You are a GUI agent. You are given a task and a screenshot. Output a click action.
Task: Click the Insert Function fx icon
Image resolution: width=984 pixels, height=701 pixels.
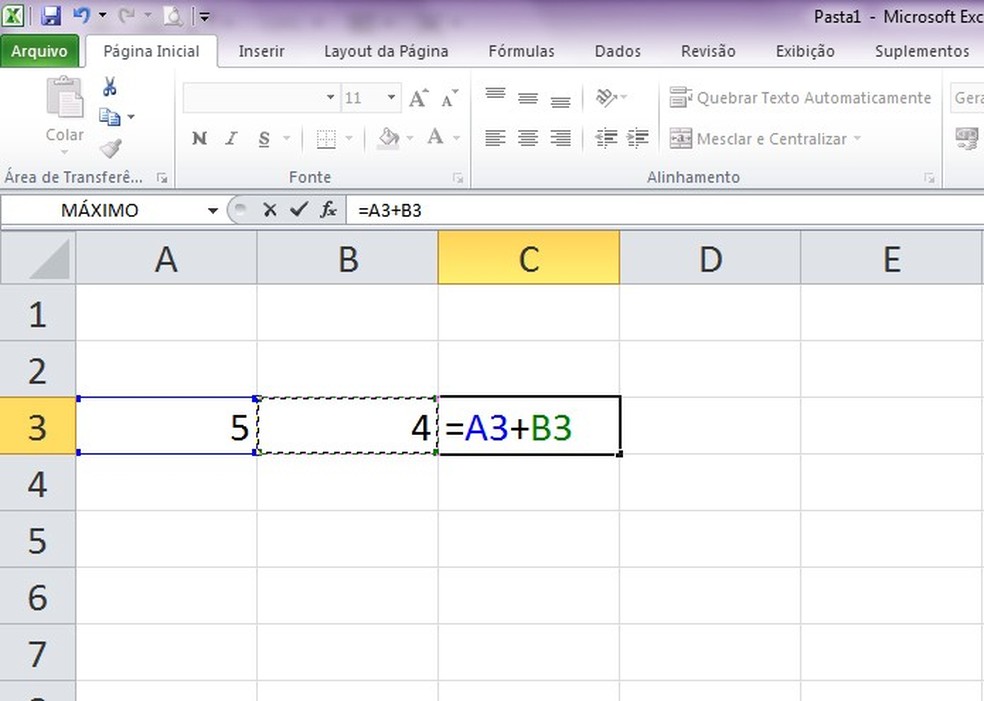point(328,210)
